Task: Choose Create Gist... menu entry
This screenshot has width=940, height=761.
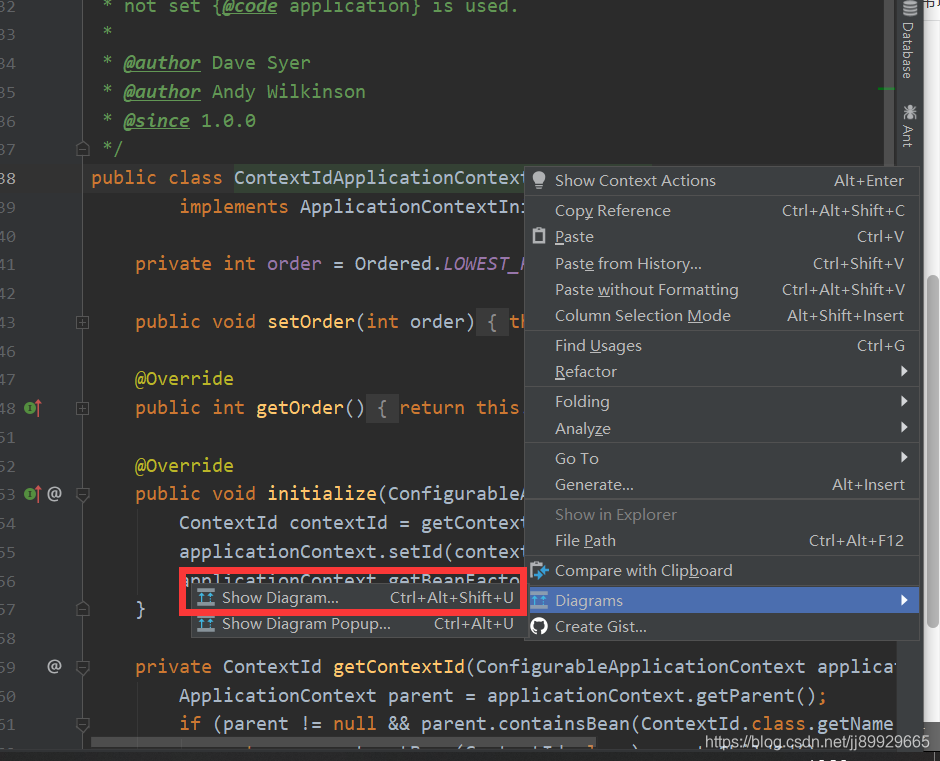Action: pyautogui.click(x=722, y=626)
